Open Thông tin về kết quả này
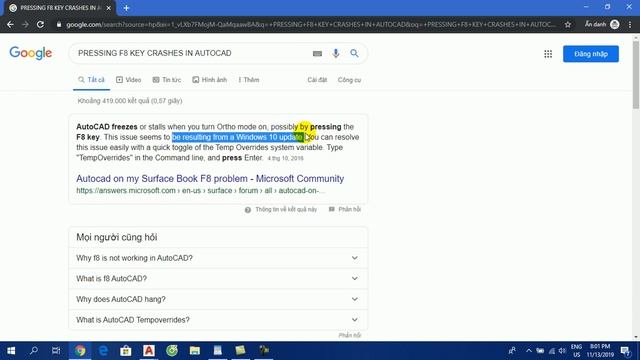The image size is (640, 360). [x=281, y=209]
